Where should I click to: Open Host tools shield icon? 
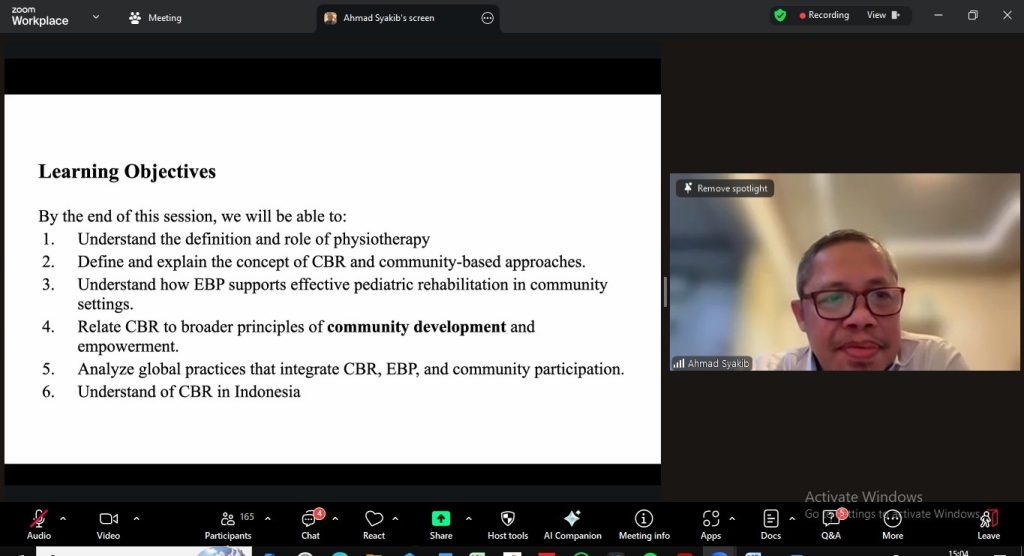(x=507, y=523)
